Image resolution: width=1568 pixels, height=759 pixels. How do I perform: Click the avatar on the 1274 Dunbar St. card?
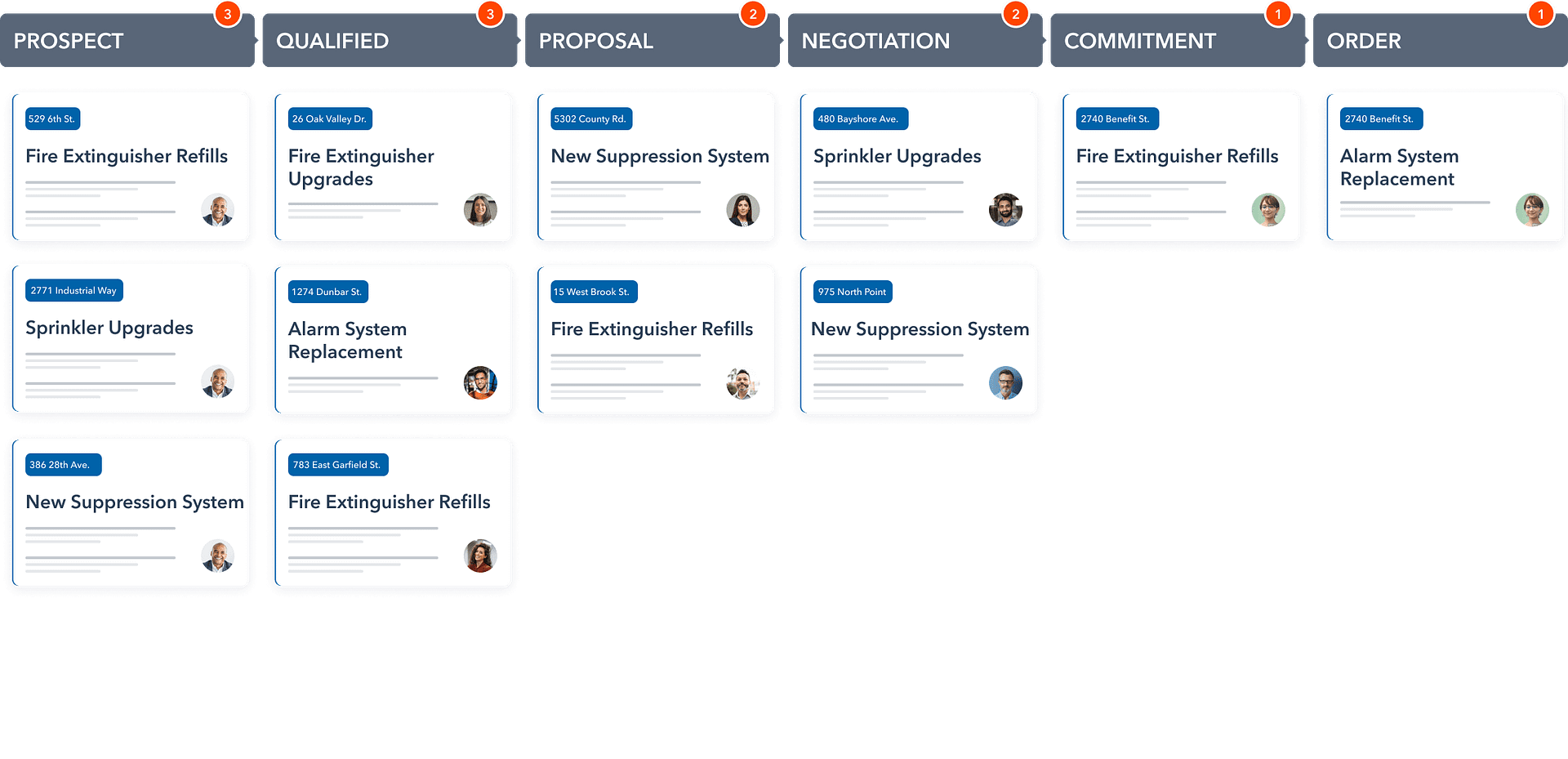pos(480,382)
